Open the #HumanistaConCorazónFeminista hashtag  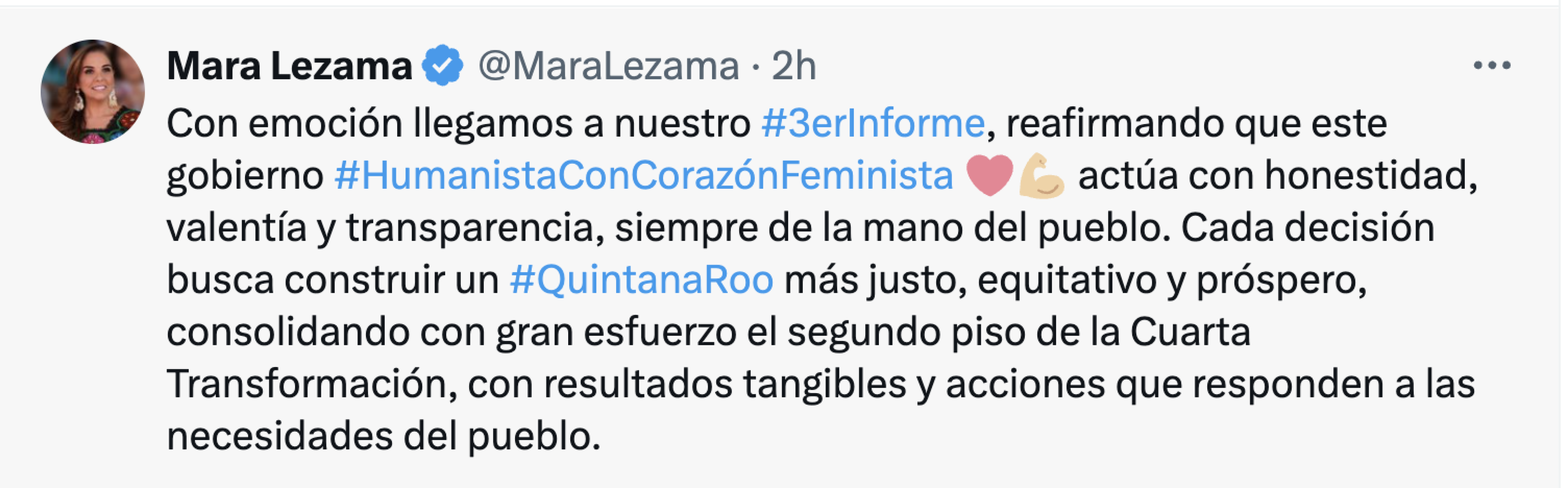pyautogui.click(x=643, y=176)
